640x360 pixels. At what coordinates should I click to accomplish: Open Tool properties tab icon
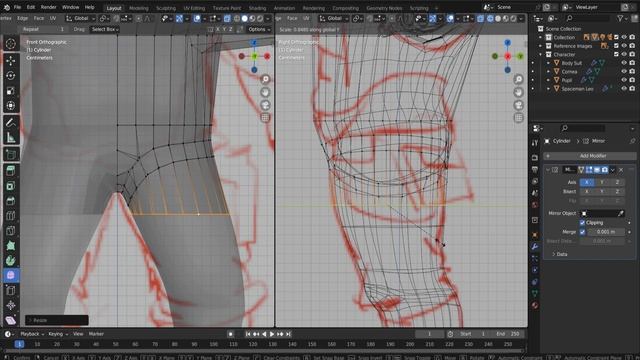(535, 143)
